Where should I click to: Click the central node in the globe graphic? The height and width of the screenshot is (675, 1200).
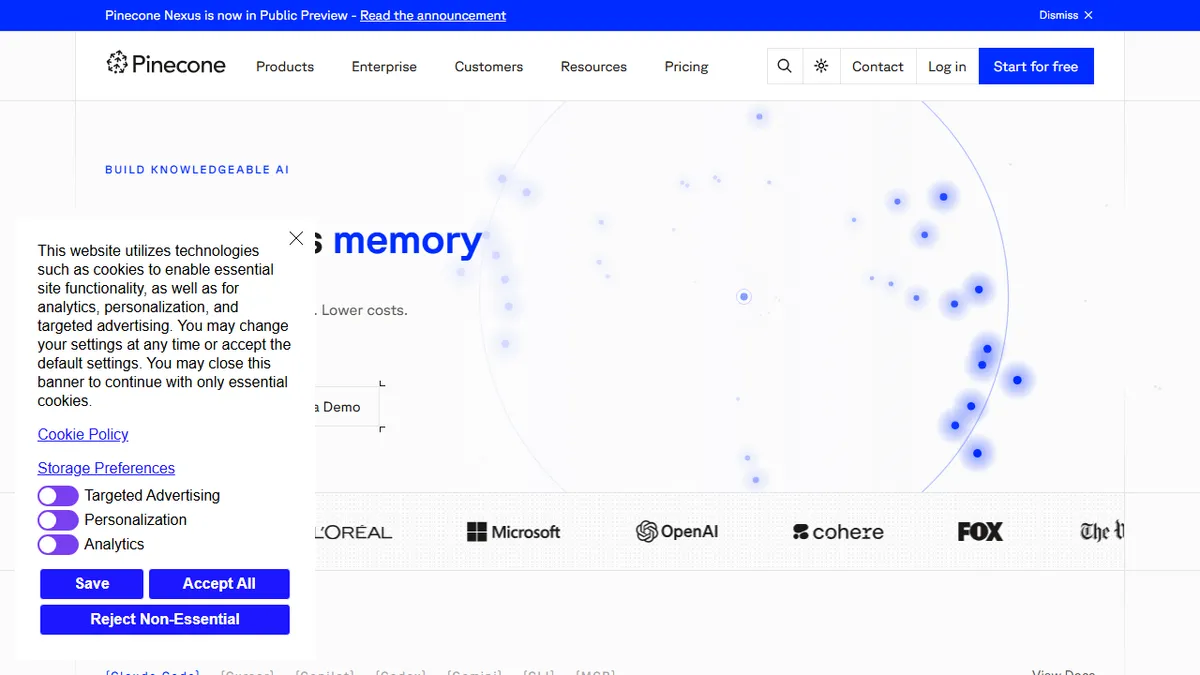pos(743,296)
